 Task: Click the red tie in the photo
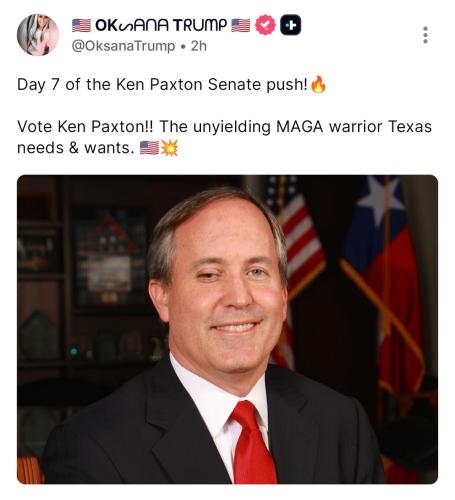pos(254,442)
